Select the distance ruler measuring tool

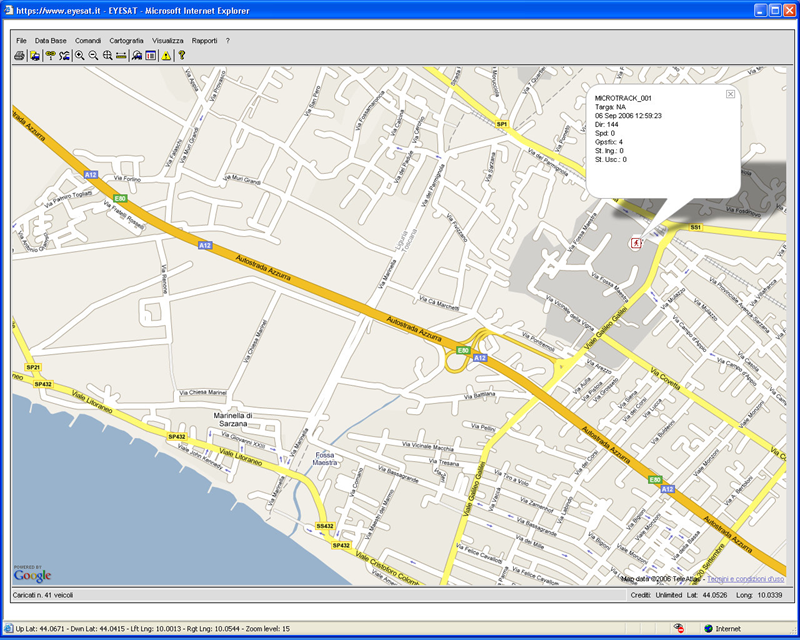tap(121, 56)
